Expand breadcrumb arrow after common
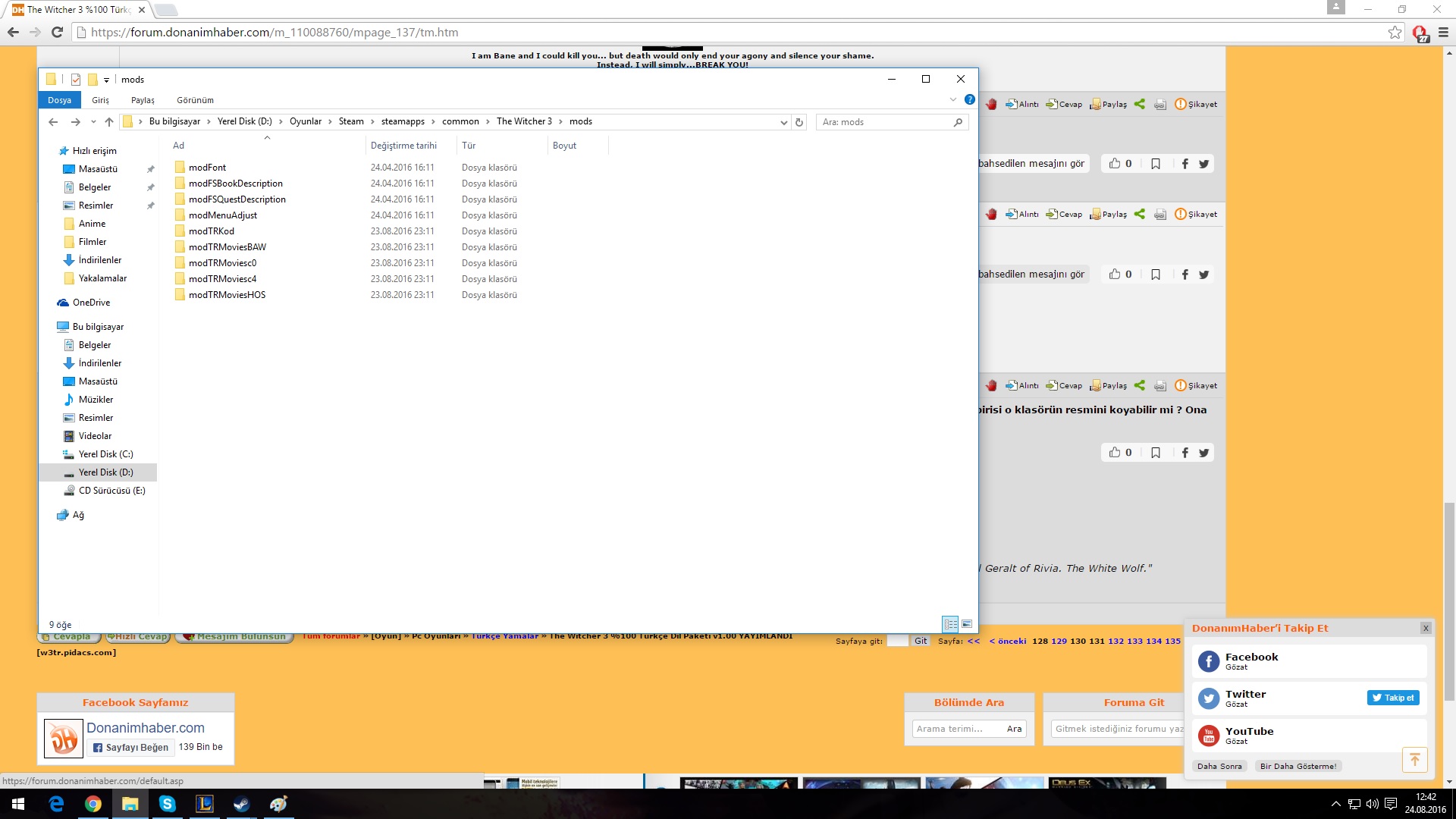 (x=488, y=122)
